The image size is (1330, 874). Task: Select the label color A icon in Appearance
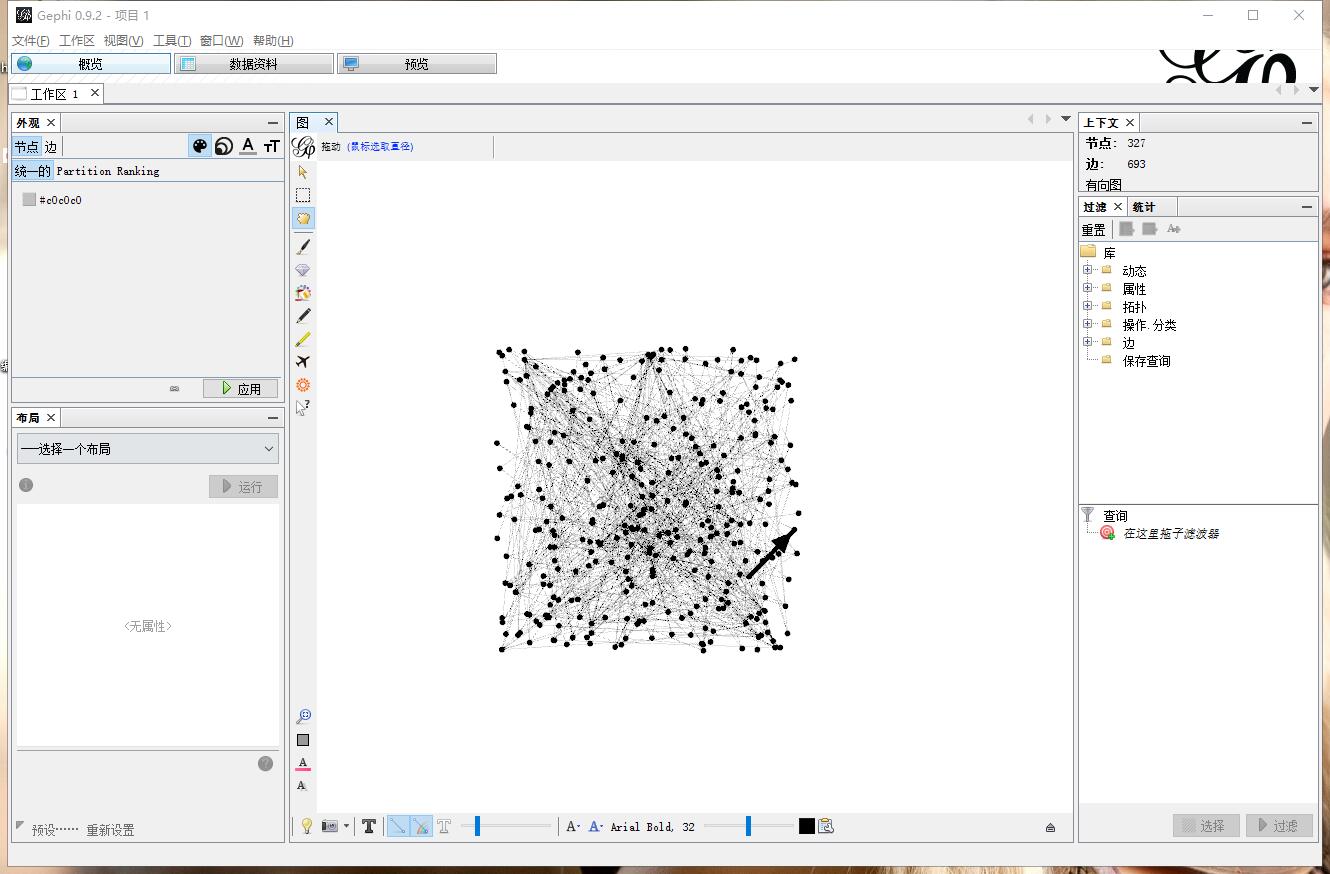(x=248, y=146)
